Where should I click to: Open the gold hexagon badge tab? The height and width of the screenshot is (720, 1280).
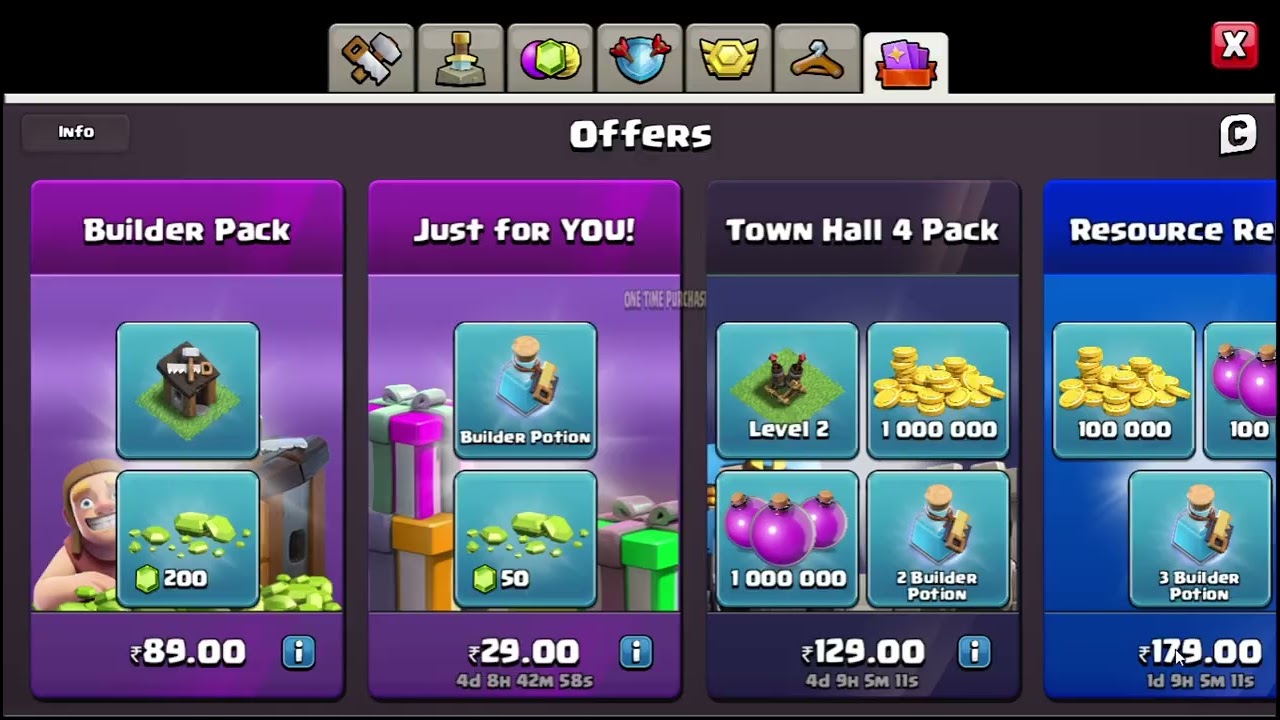tap(728, 59)
